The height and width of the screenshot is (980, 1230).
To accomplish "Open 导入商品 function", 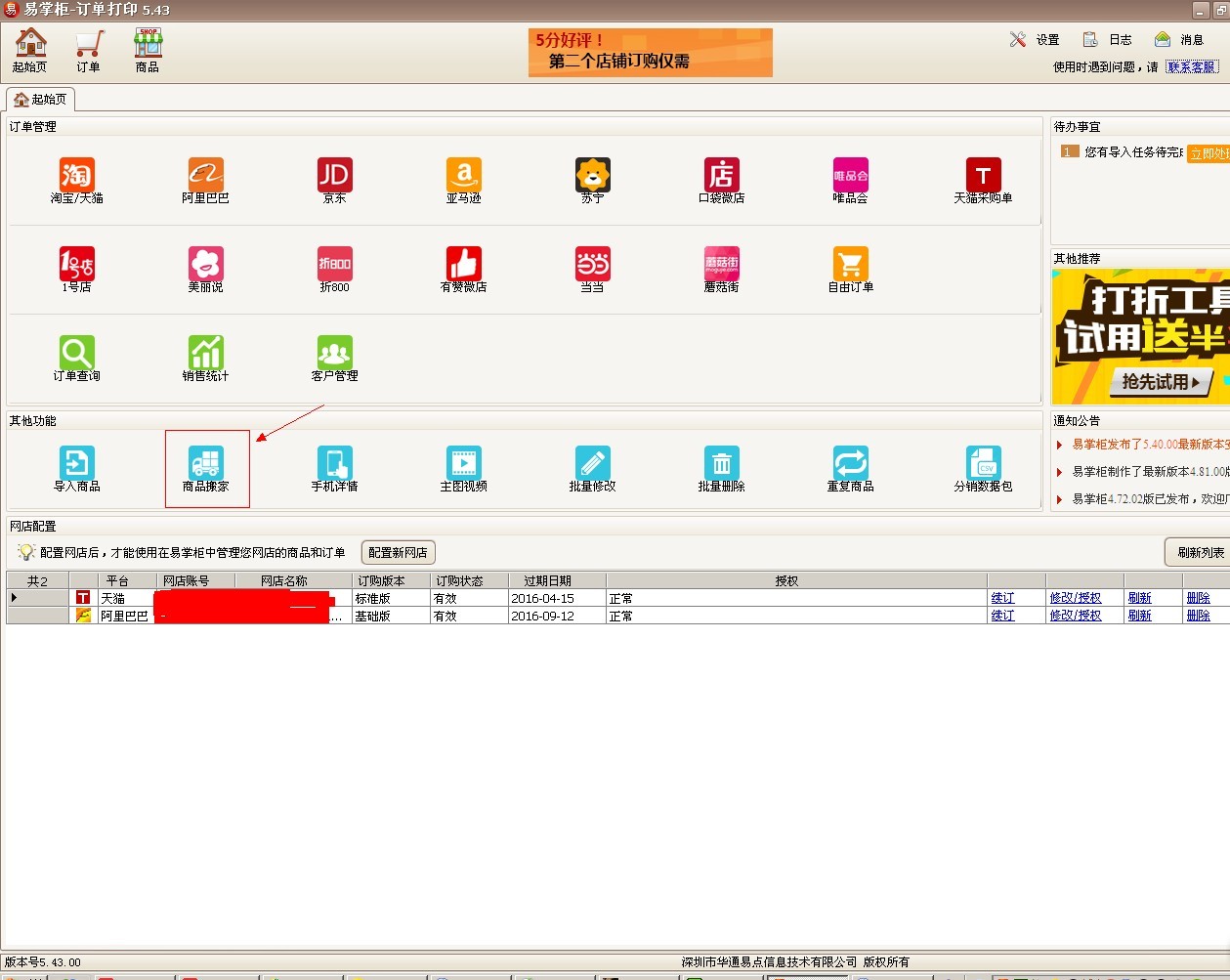I will pos(77,469).
